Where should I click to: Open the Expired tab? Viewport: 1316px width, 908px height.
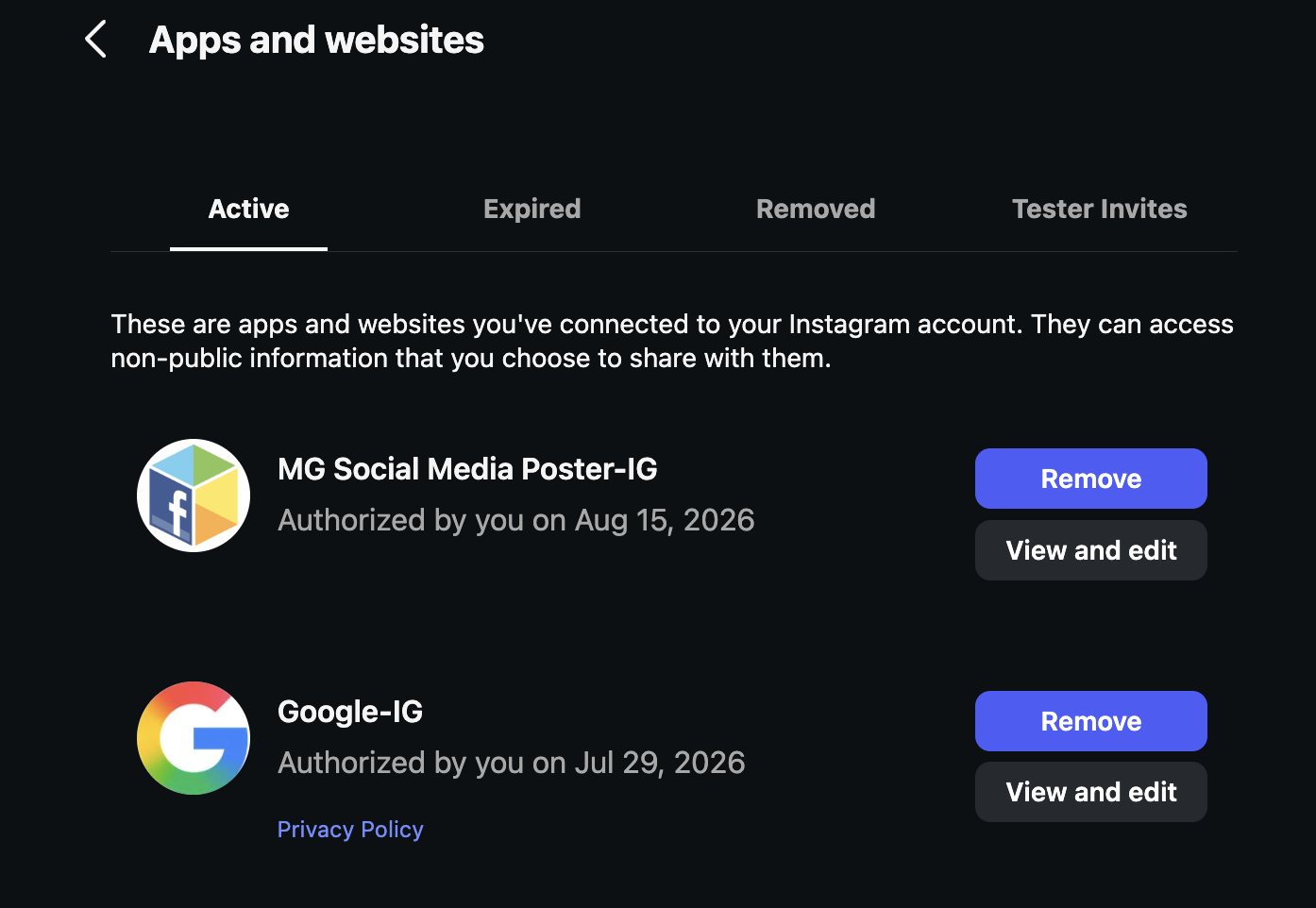pyautogui.click(x=532, y=209)
